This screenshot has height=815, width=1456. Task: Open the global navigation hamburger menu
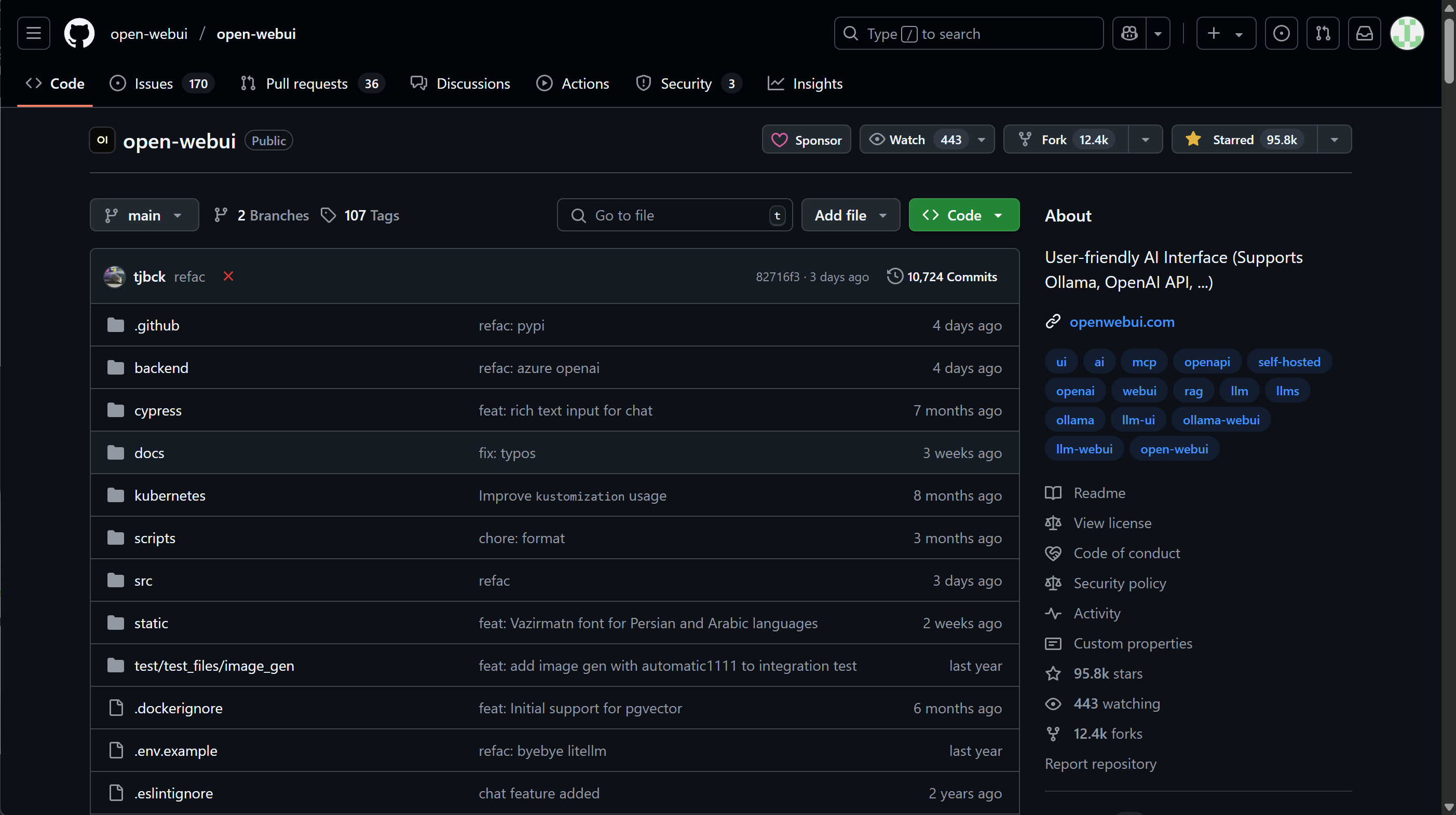pos(33,33)
